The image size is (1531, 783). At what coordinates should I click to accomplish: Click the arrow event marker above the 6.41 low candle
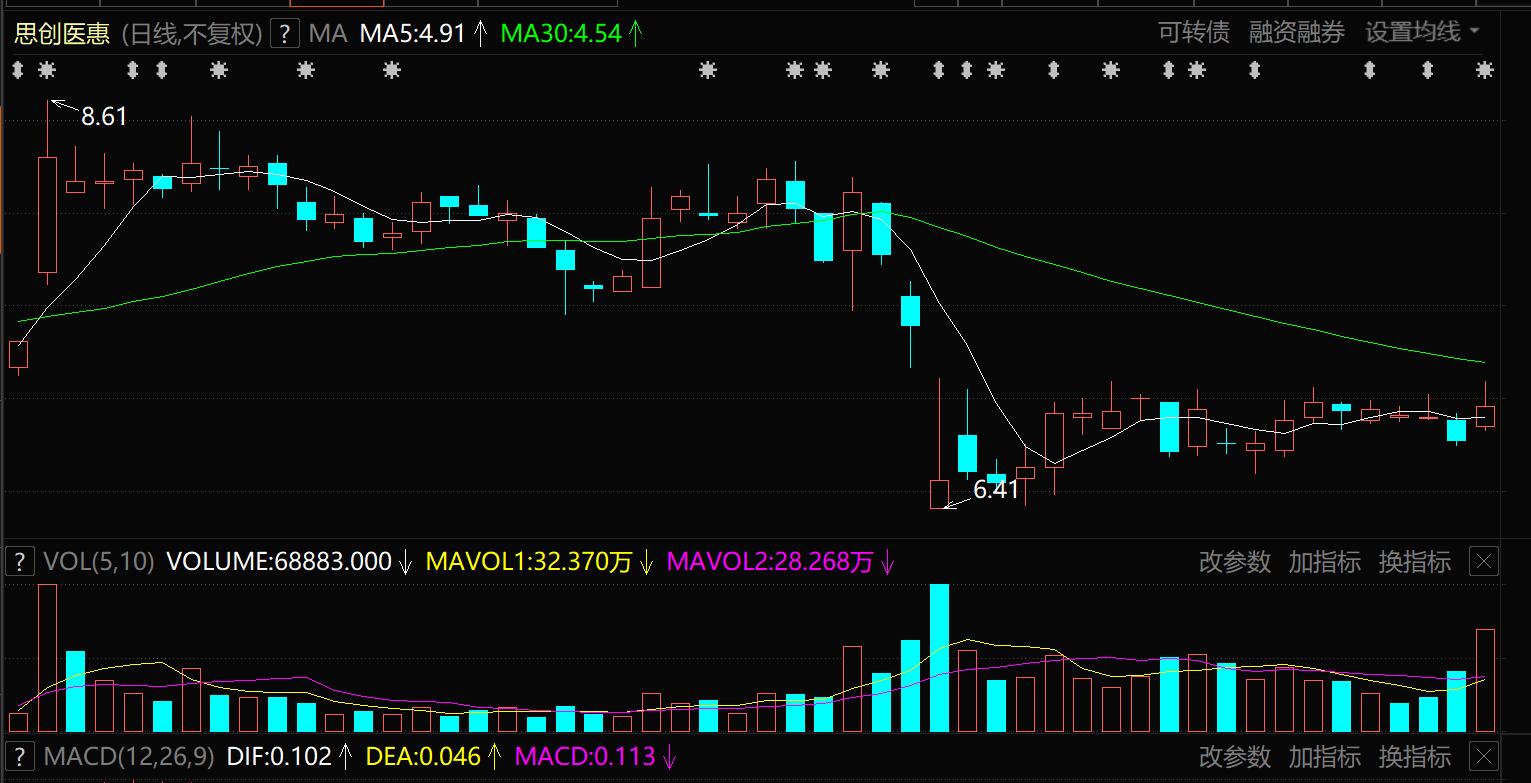938,70
